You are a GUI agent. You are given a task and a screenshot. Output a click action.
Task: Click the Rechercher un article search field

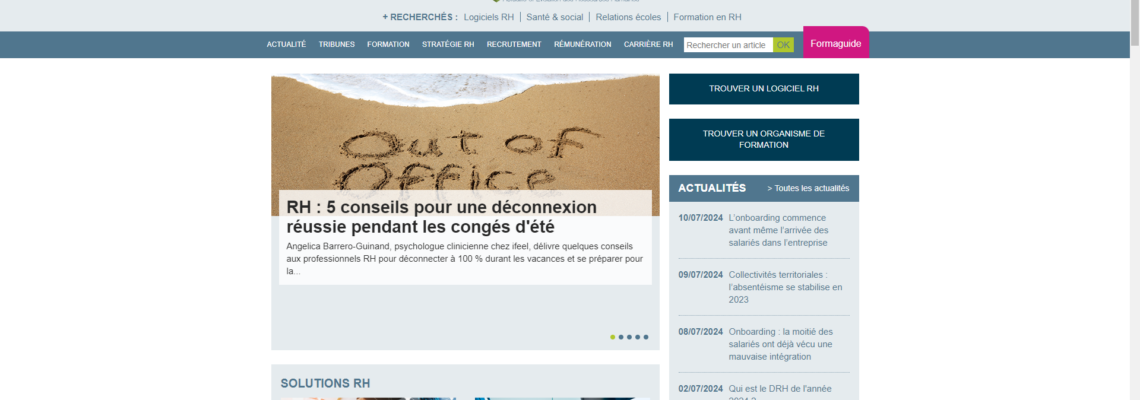pos(728,45)
